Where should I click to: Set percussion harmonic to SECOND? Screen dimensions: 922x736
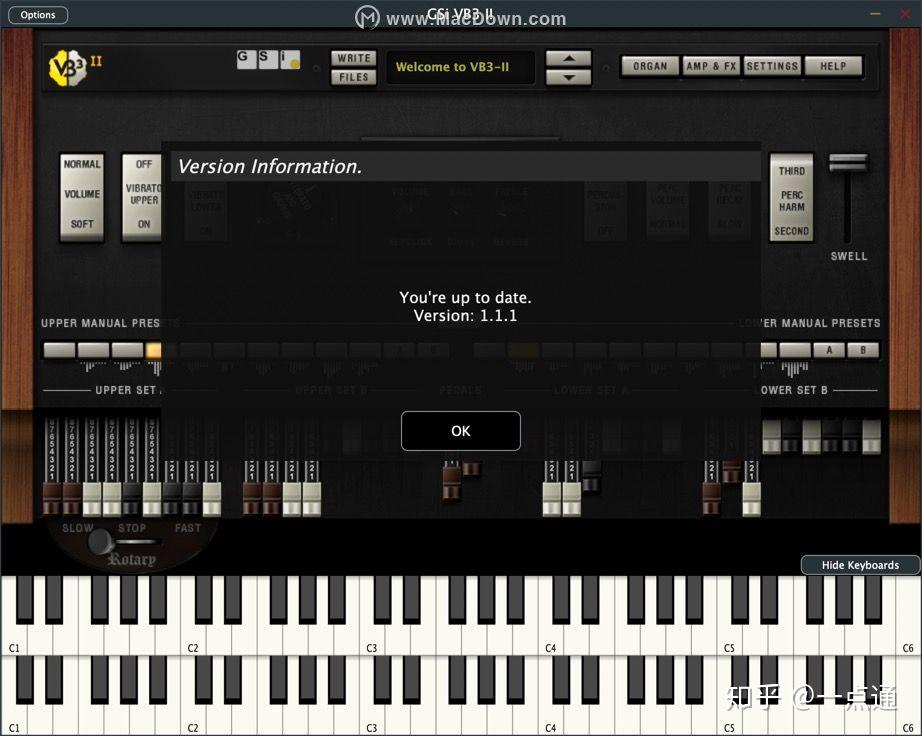pos(791,230)
